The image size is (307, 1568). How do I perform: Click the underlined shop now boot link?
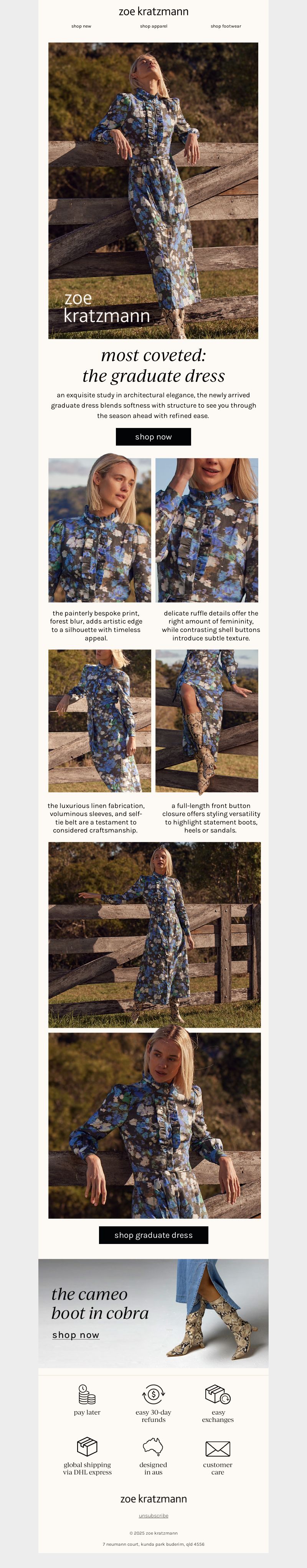pyautogui.click(x=76, y=1335)
